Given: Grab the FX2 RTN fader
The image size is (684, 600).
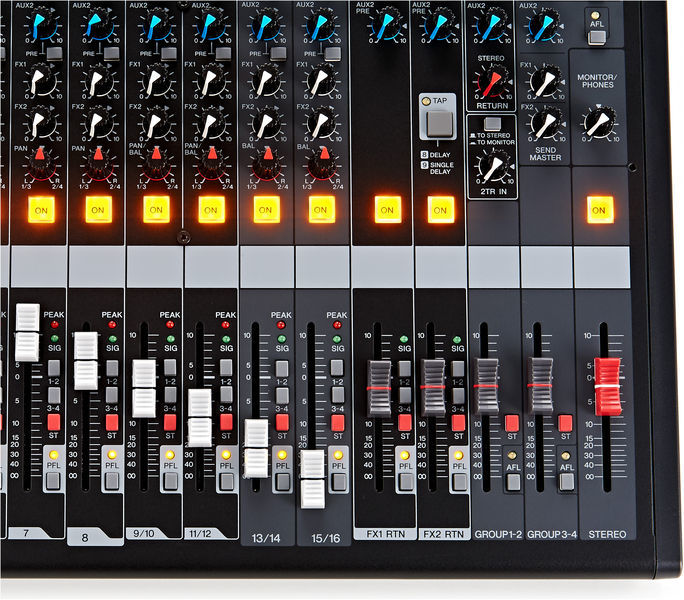Looking at the screenshot, I should coord(433,387).
